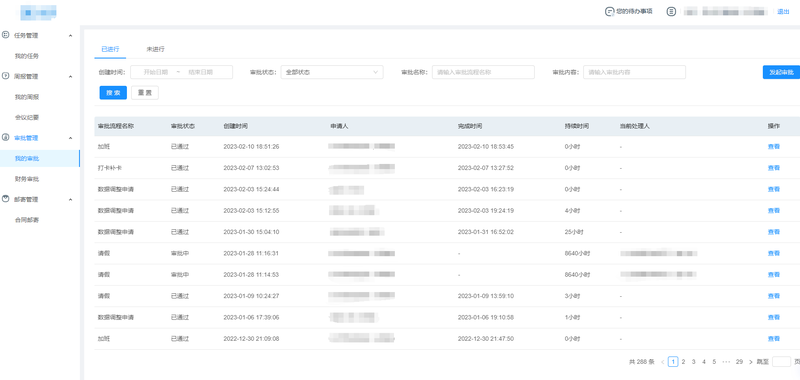Click the pagination ellipsis to skip pages
The width and height of the screenshot is (800, 380).
tap(727, 362)
